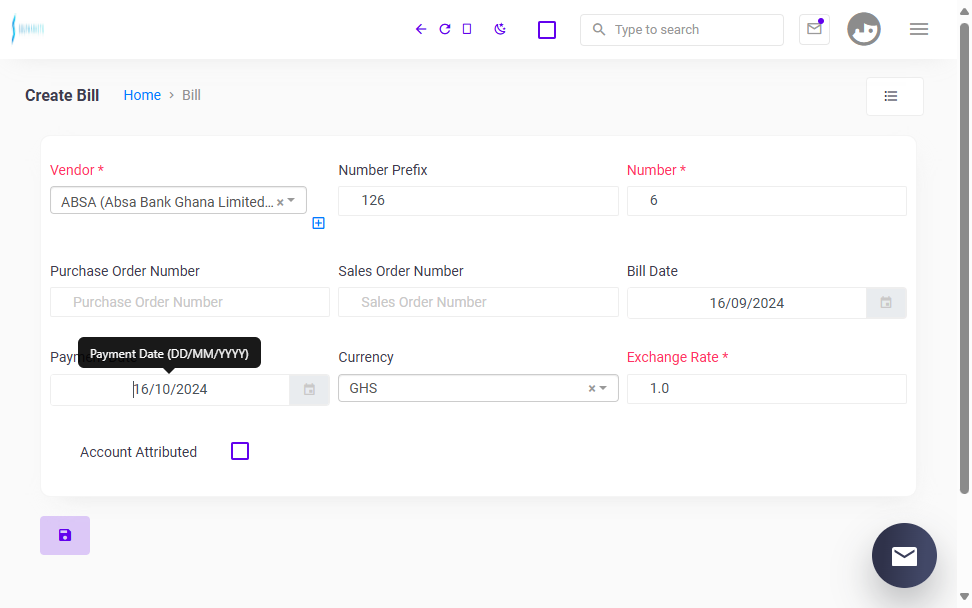Expand the Currency GHS dropdown
972x608 pixels.
point(603,388)
